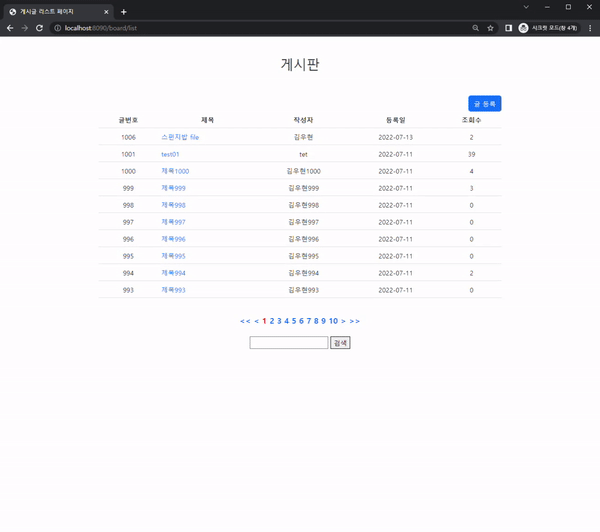600x532 pixels.
Task: Close the 게시글 리스트 페이지 tab
Action: coord(106,12)
